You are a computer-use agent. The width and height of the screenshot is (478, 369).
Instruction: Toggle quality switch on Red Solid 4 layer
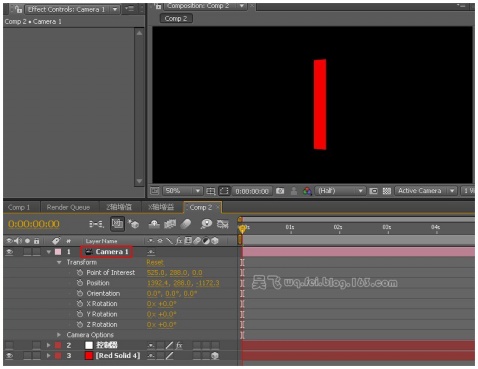tap(170, 356)
